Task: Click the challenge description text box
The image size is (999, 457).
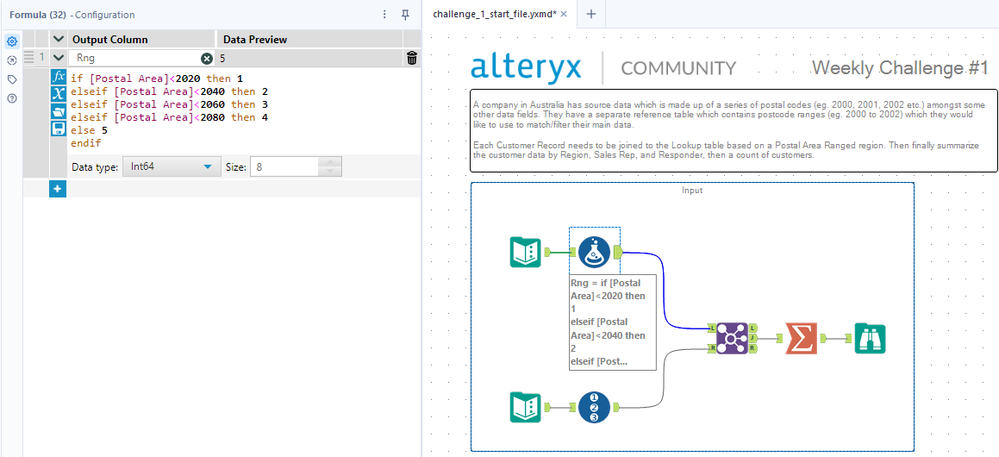Action: 733,130
